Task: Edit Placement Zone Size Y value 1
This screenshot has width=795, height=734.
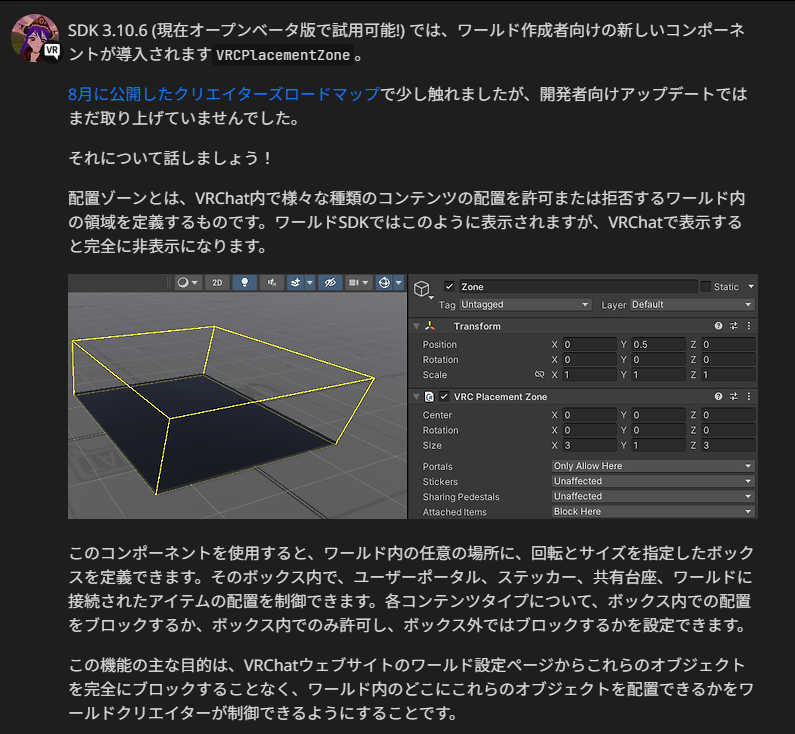Action: tap(658, 445)
